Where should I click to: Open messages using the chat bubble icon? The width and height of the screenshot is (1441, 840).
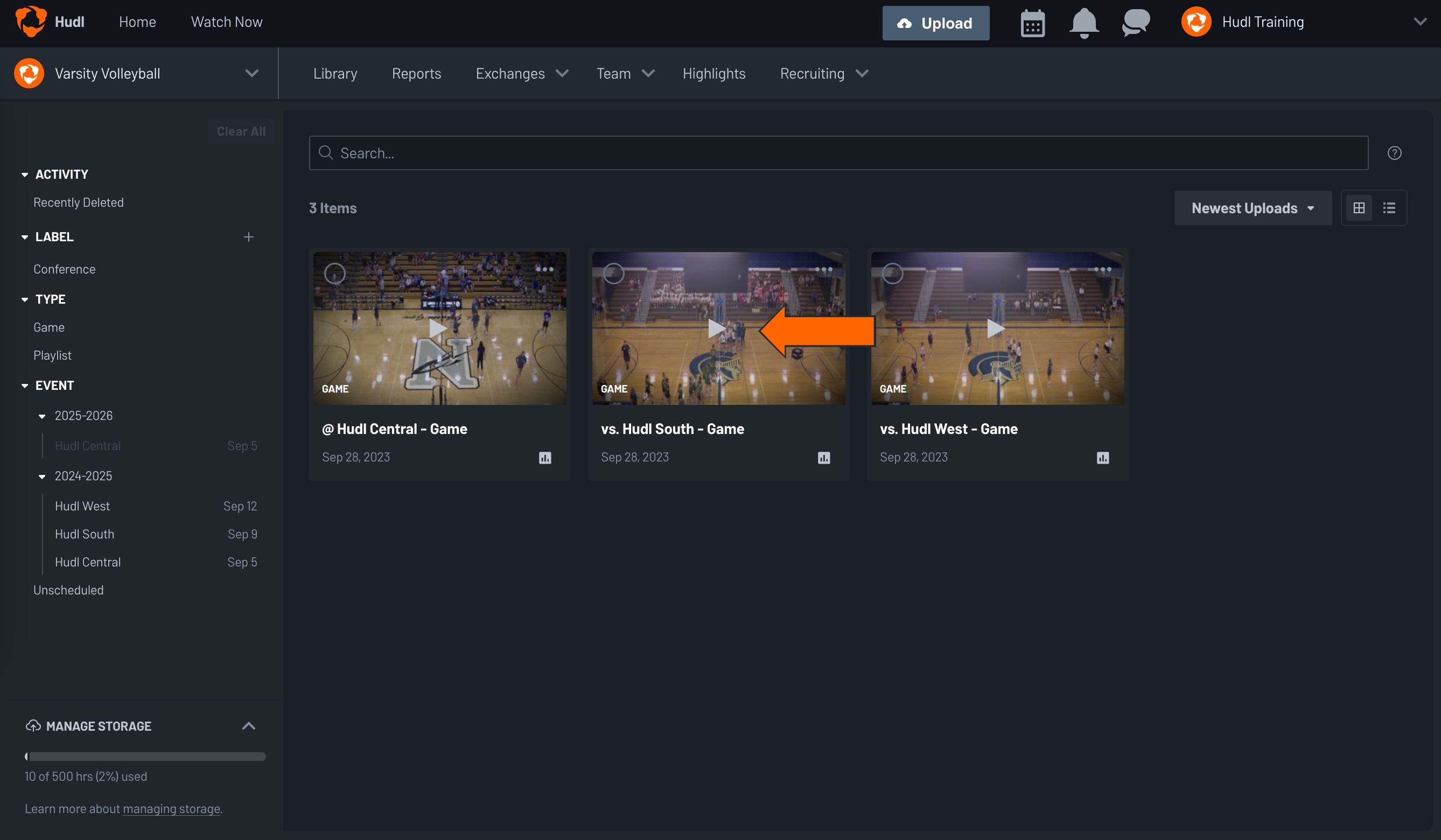pyautogui.click(x=1135, y=23)
